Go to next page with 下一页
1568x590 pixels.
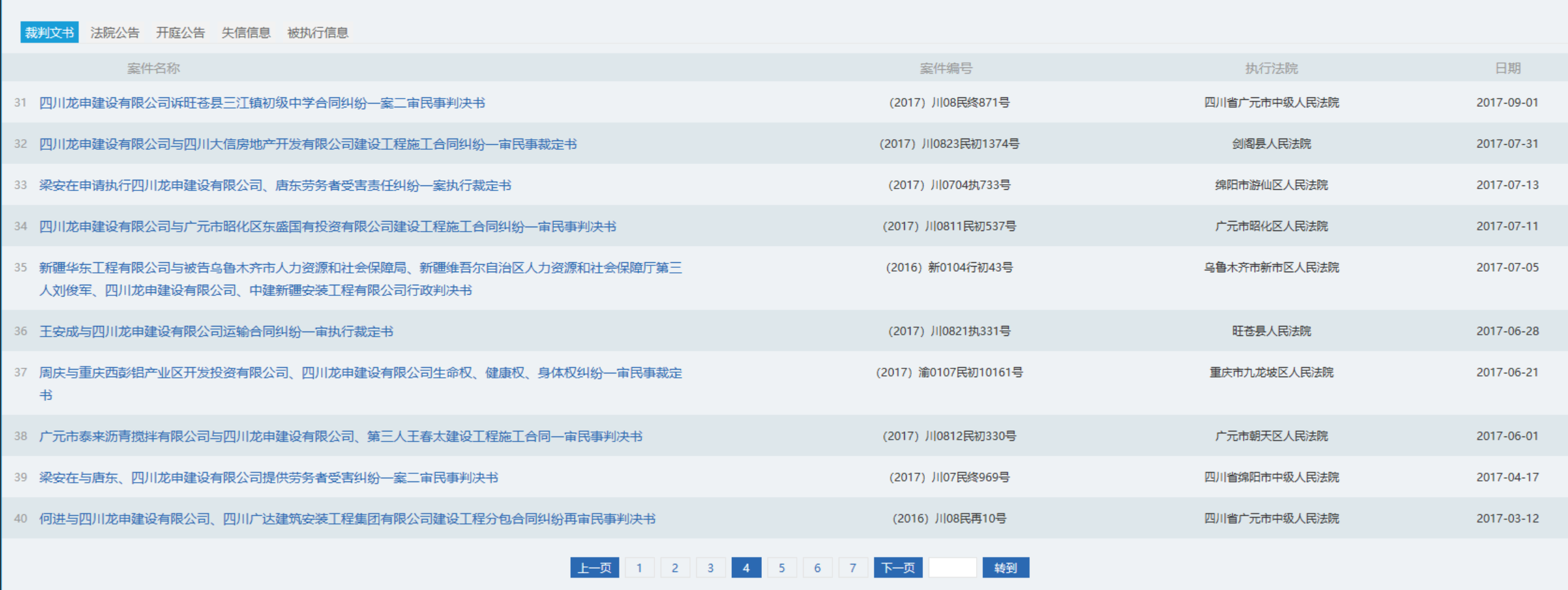(x=897, y=568)
